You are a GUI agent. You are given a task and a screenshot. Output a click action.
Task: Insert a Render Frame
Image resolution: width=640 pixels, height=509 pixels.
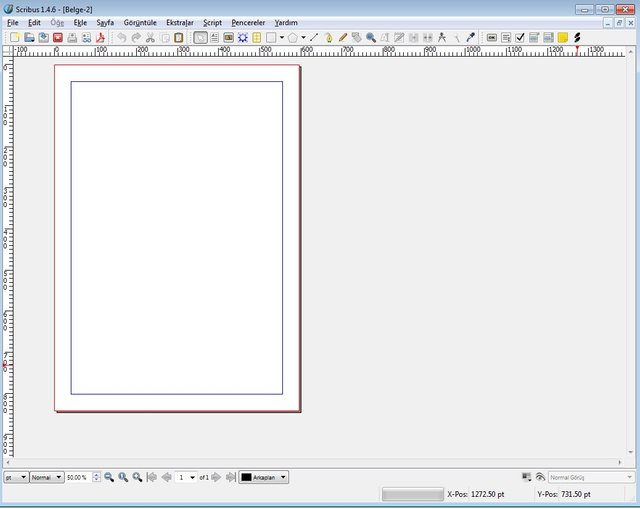pyautogui.click(x=243, y=38)
